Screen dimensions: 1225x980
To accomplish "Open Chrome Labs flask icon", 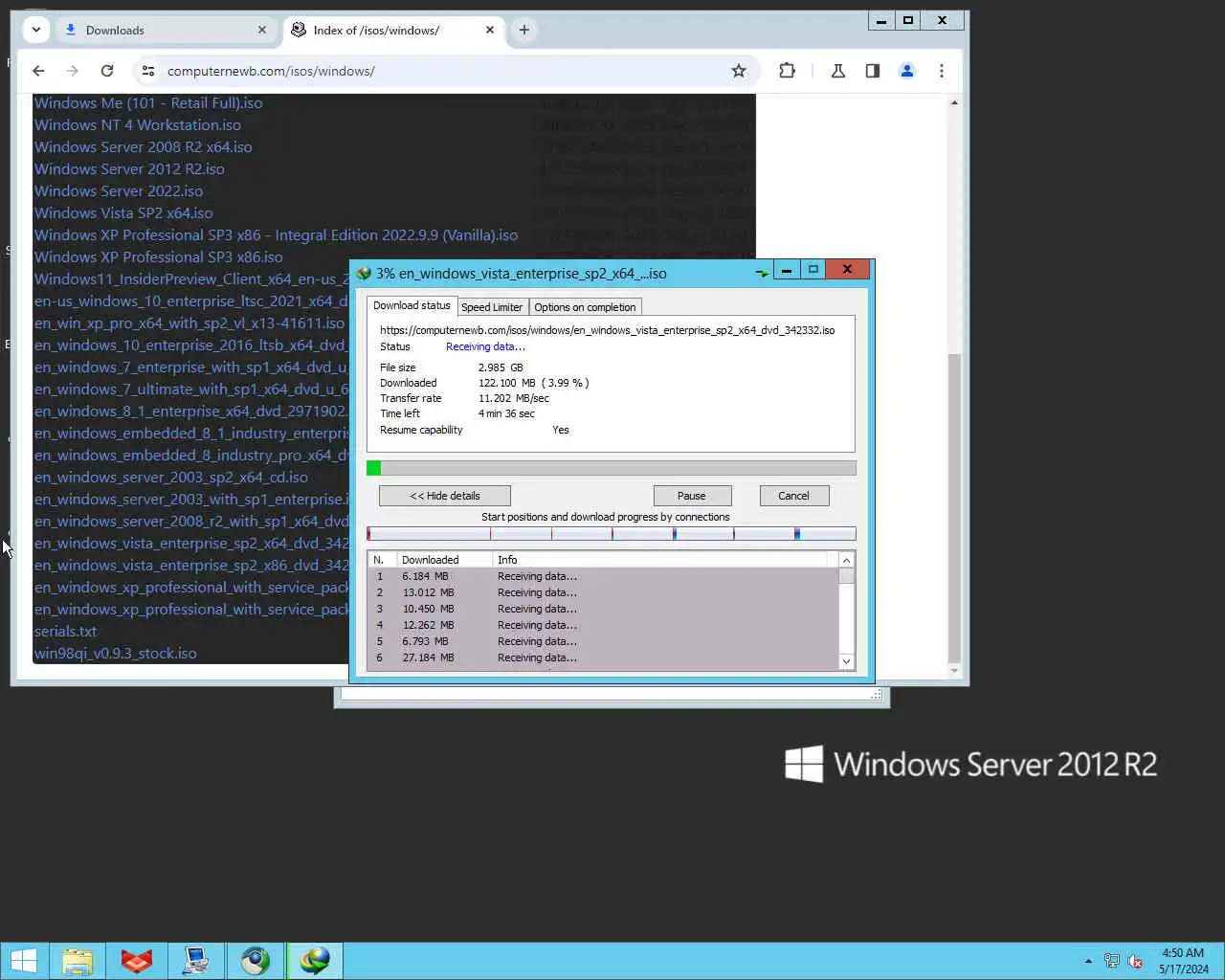I will click(x=838, y=71).
